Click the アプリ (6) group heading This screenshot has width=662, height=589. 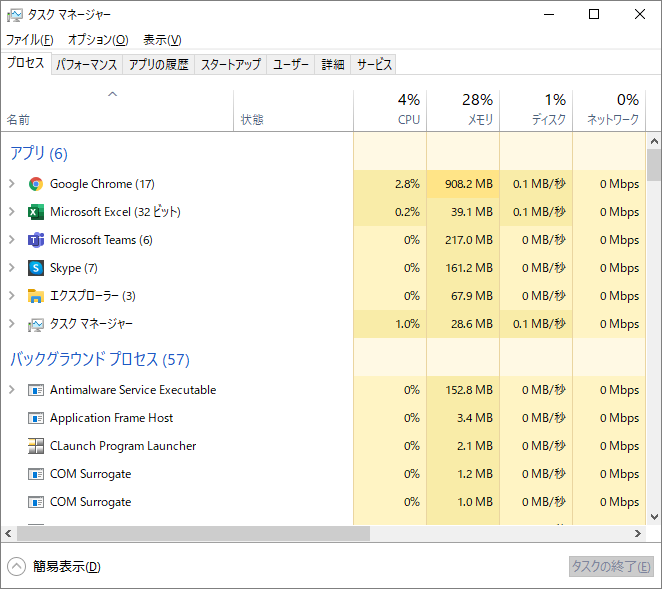click(x=38, y=154)
